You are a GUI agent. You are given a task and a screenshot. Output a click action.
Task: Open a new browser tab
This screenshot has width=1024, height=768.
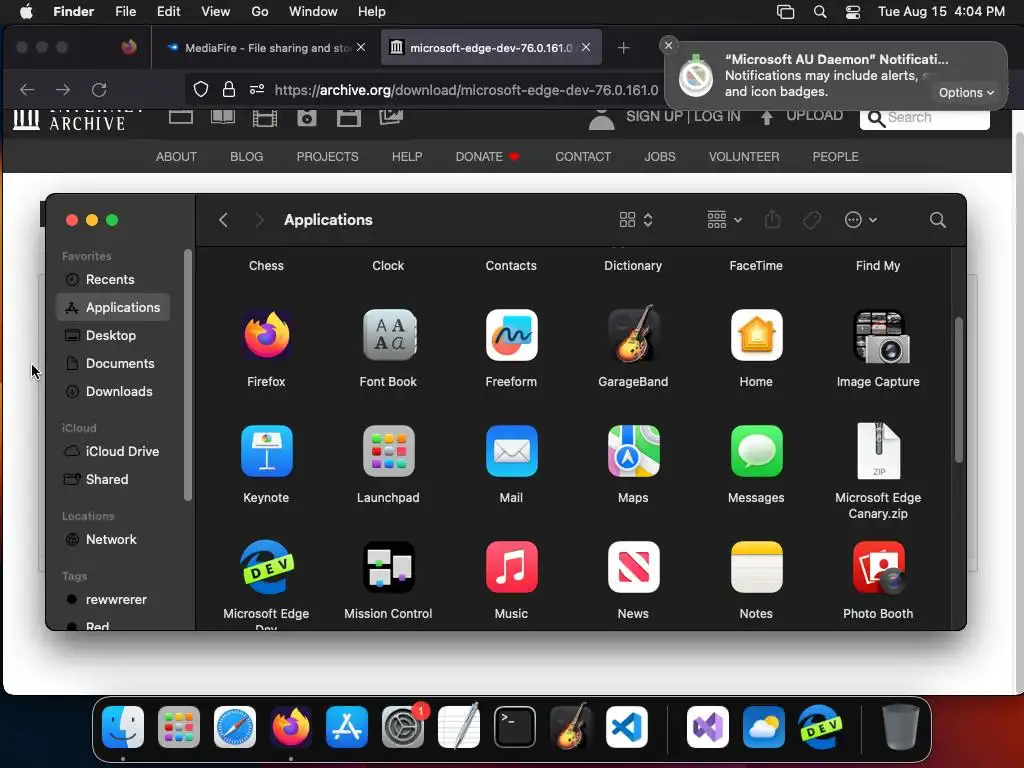pos(624,48)
